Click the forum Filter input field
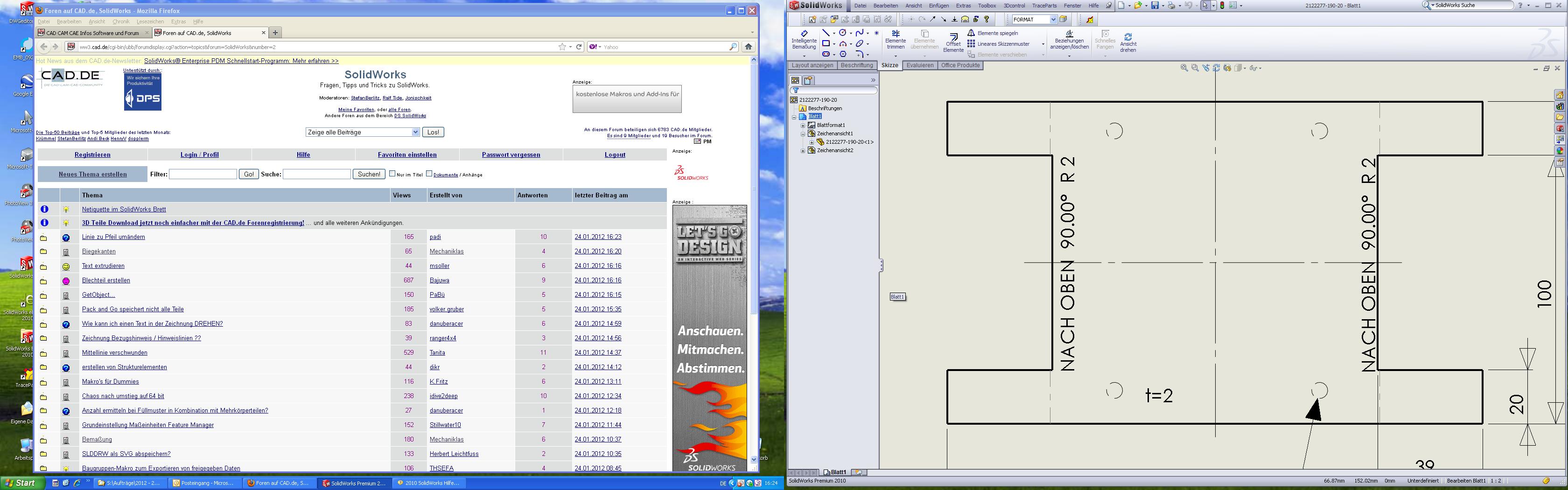 pyautogui.click(x=203, y=174)
